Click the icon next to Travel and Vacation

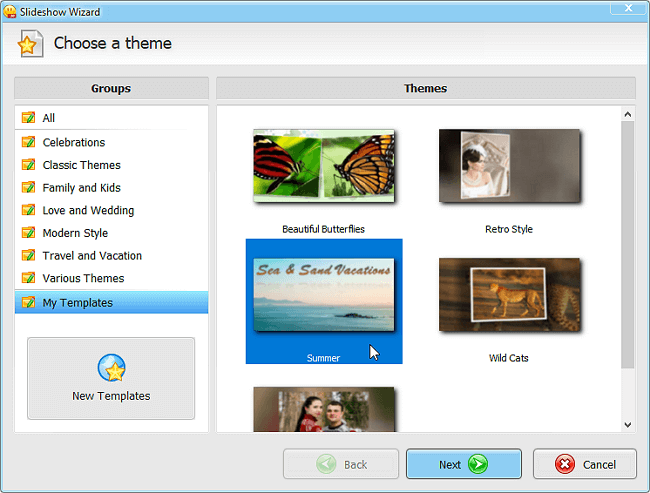(28, 255)
